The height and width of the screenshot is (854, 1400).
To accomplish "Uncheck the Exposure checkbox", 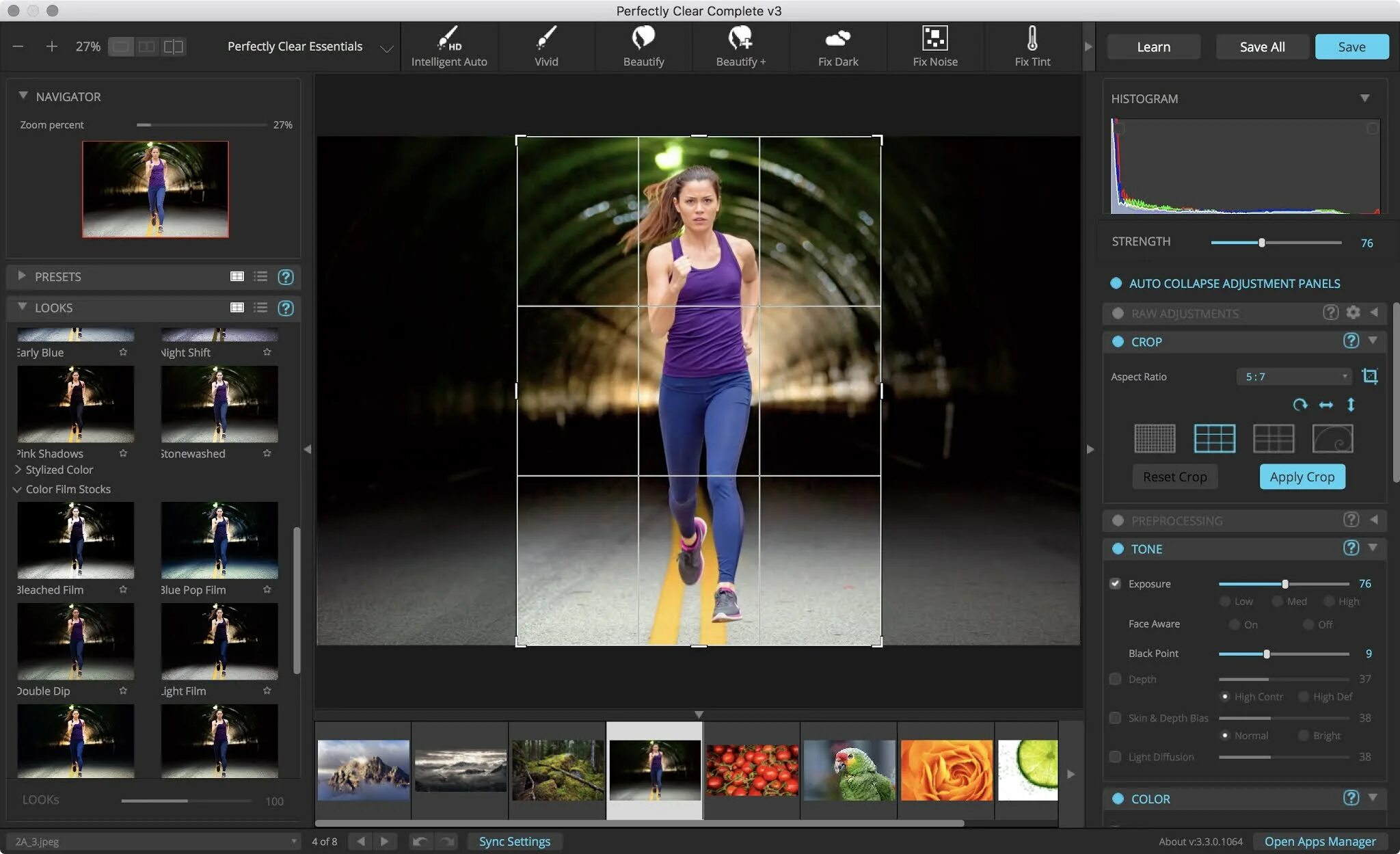I will point(1116,583).
